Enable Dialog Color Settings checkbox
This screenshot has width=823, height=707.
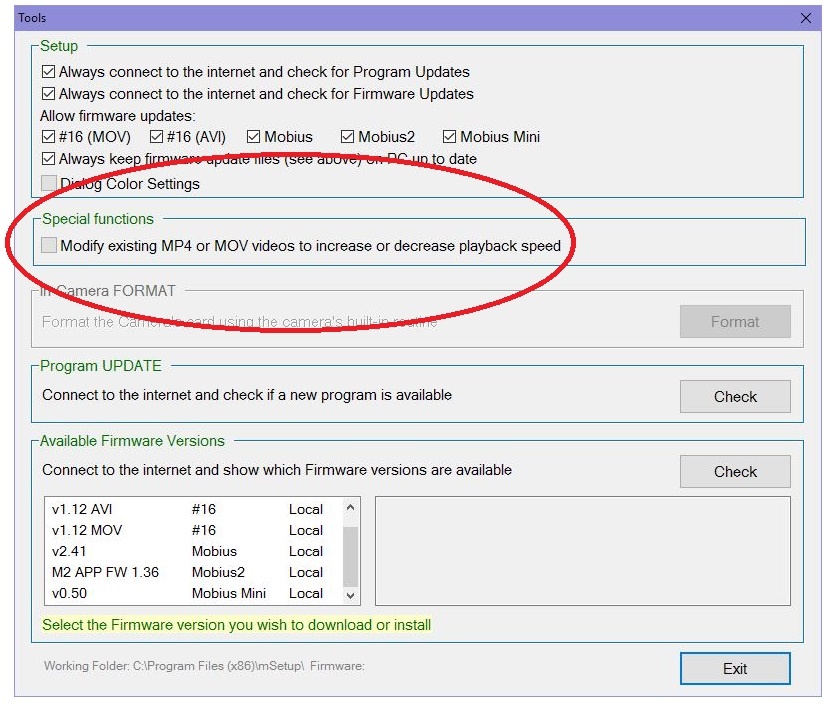tap(49, 184)
